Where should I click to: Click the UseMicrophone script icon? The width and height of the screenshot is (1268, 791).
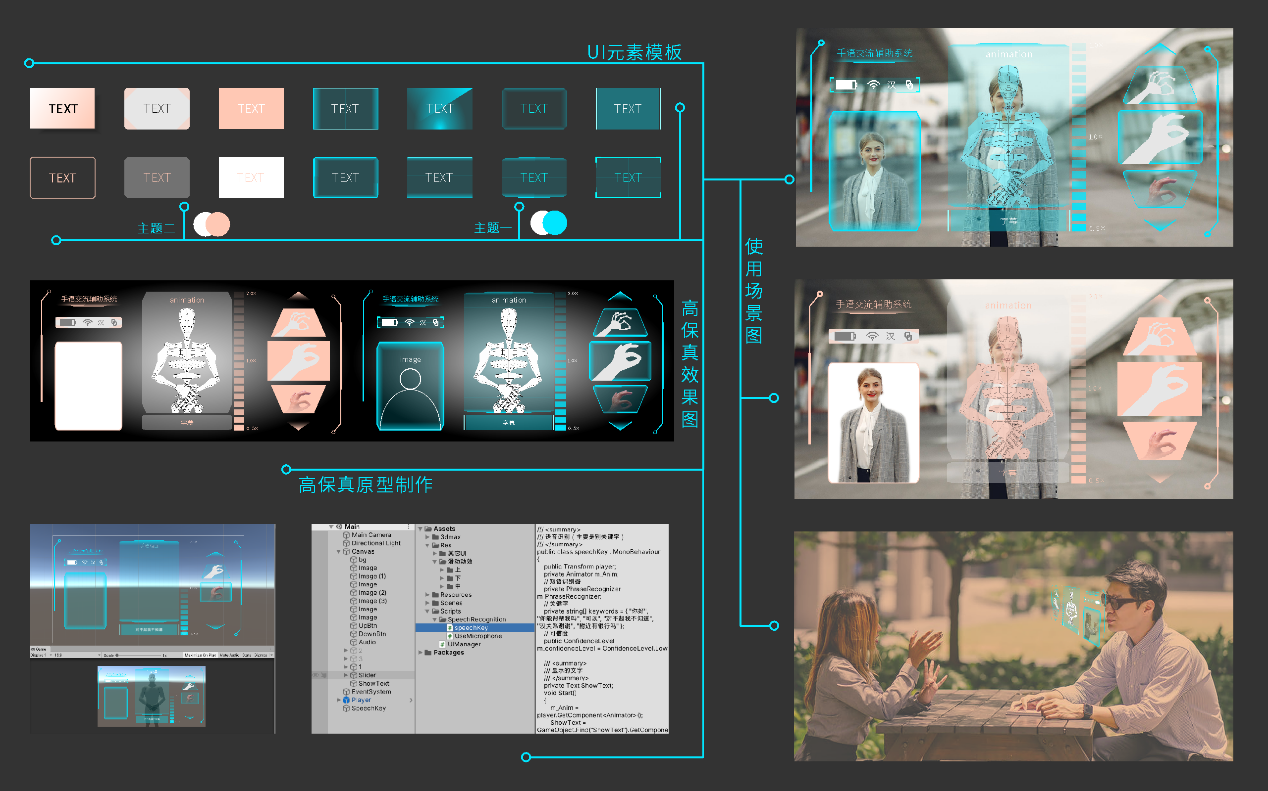coord(448,636)
